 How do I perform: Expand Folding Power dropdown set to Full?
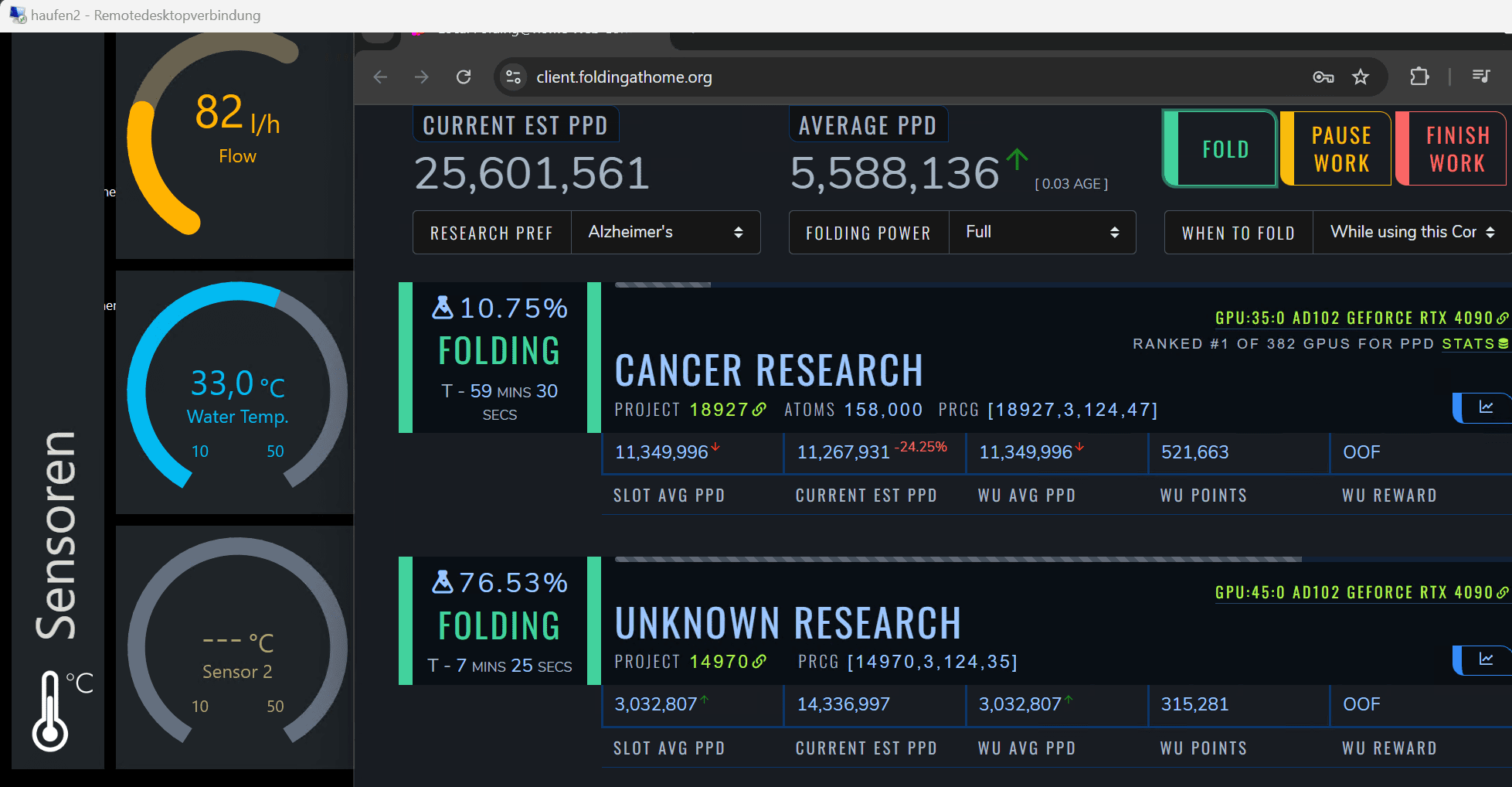click(1041, 233)
